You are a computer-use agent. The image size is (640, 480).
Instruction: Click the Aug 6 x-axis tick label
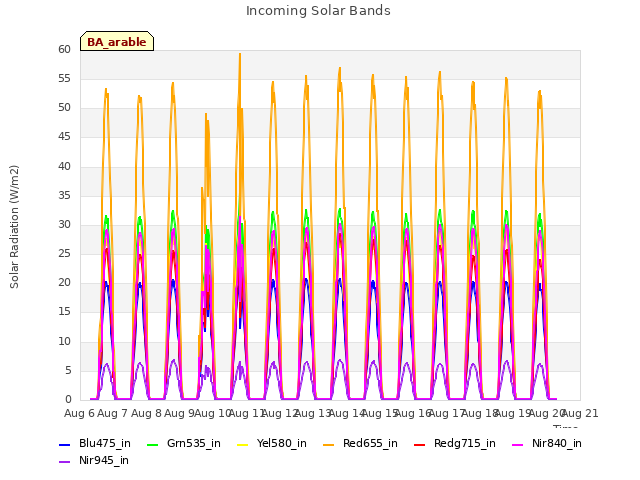point(79,414)
